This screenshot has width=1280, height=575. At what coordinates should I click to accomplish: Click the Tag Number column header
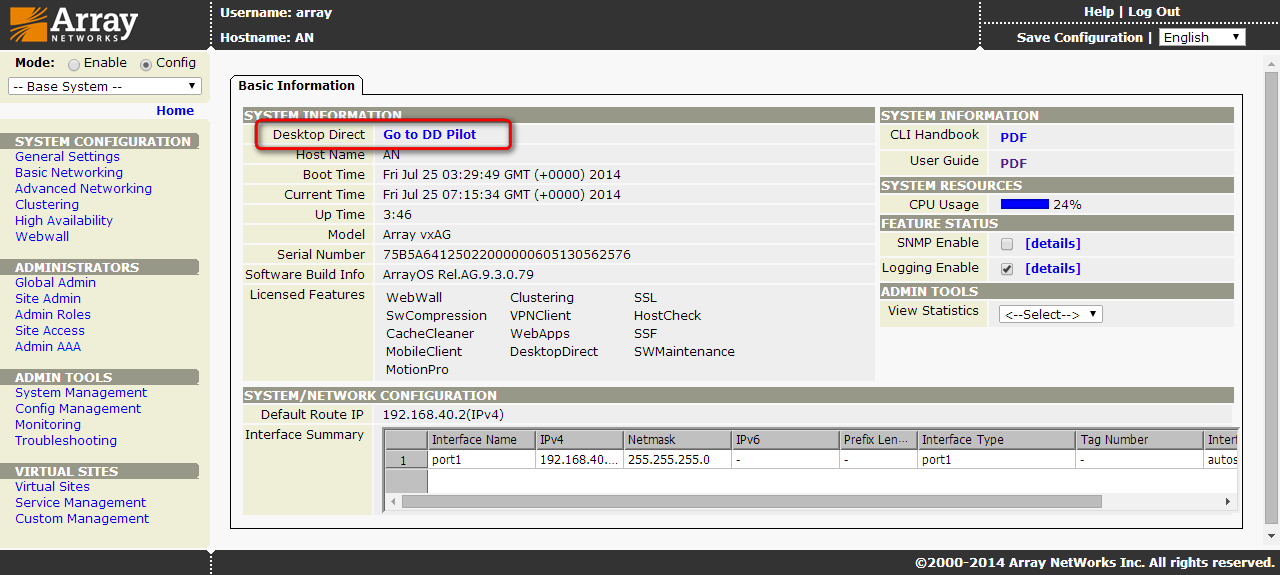(1140, 440)
